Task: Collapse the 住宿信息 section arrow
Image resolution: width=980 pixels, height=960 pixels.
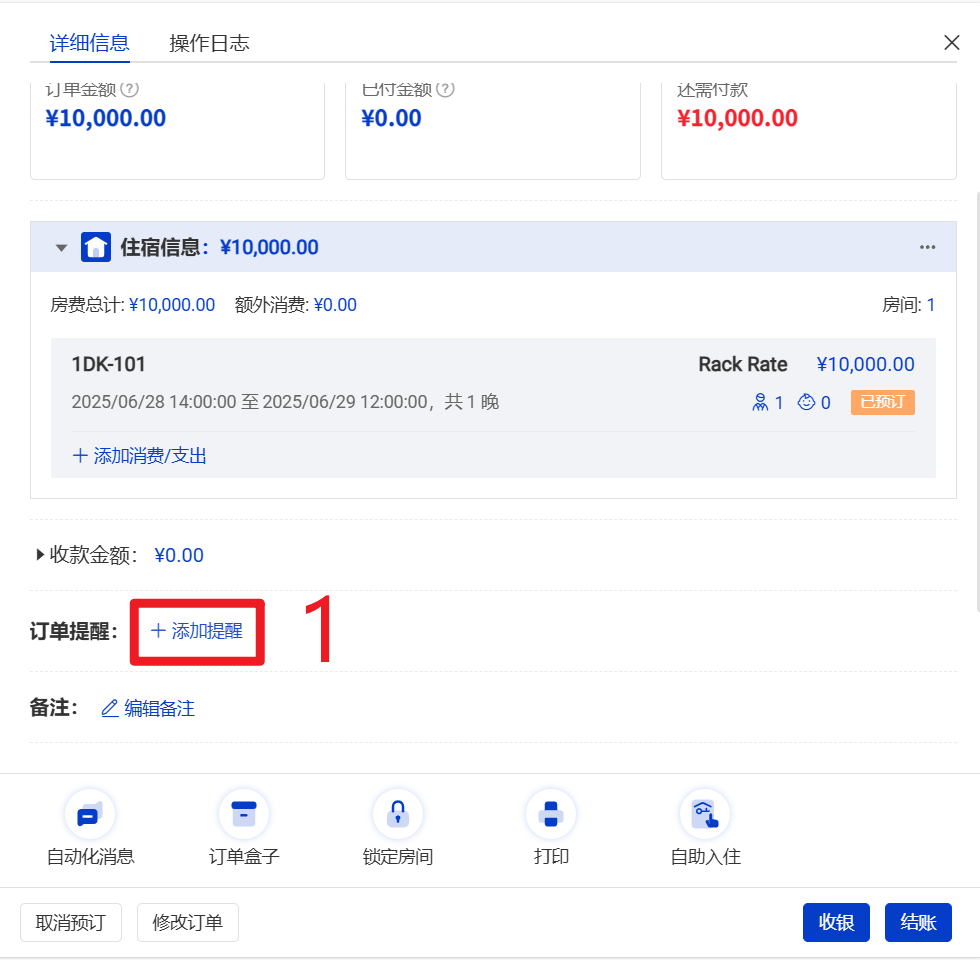Action: (x=61, y=248)
